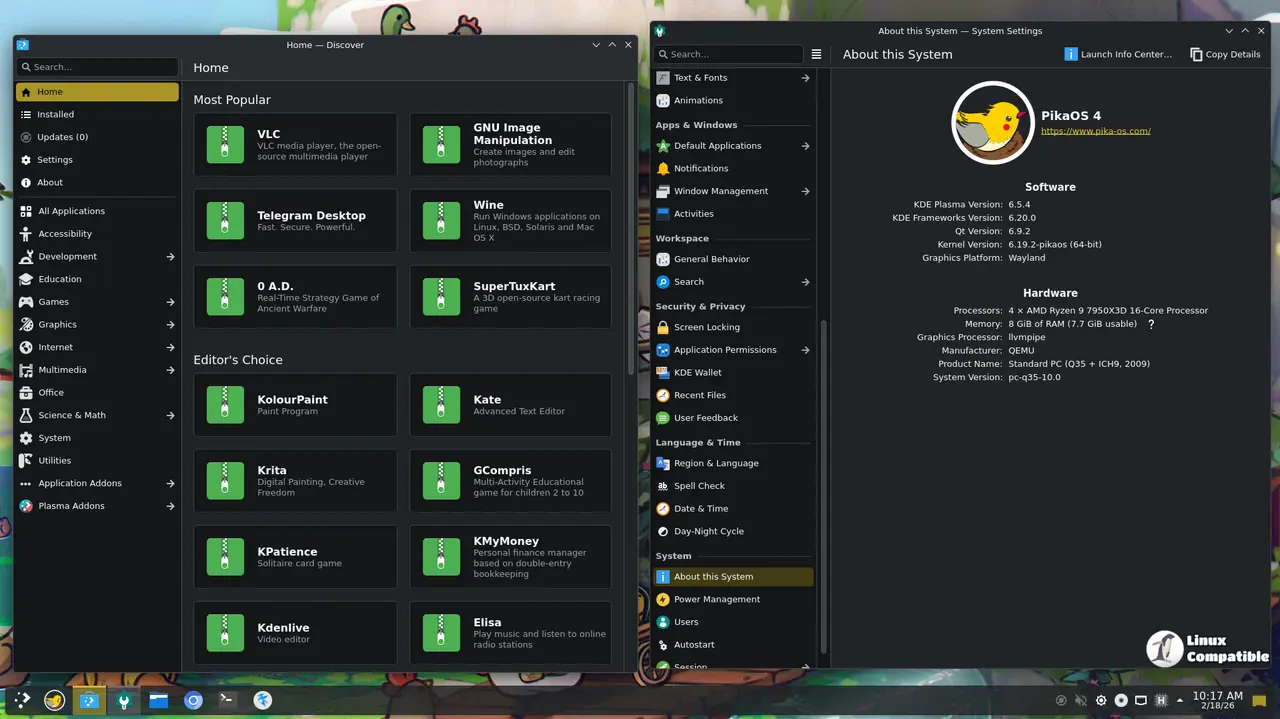The width and height of the screenshot is (1280, 719).
Task: Open the file manager from the taskbar
Action: 158,700
